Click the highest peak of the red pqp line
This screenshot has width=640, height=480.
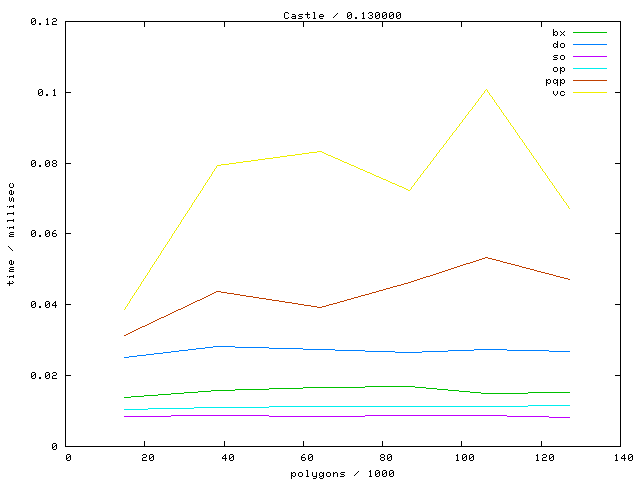click(486, 257)
